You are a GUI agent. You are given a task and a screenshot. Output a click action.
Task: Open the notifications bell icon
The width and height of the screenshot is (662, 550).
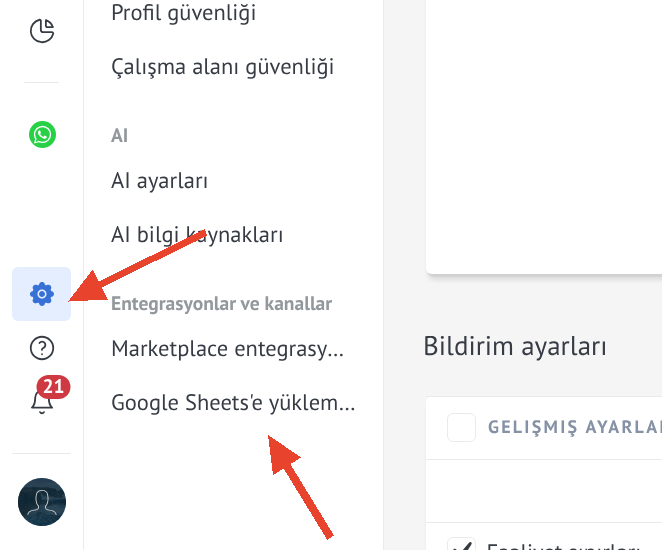tap(42, 401)
